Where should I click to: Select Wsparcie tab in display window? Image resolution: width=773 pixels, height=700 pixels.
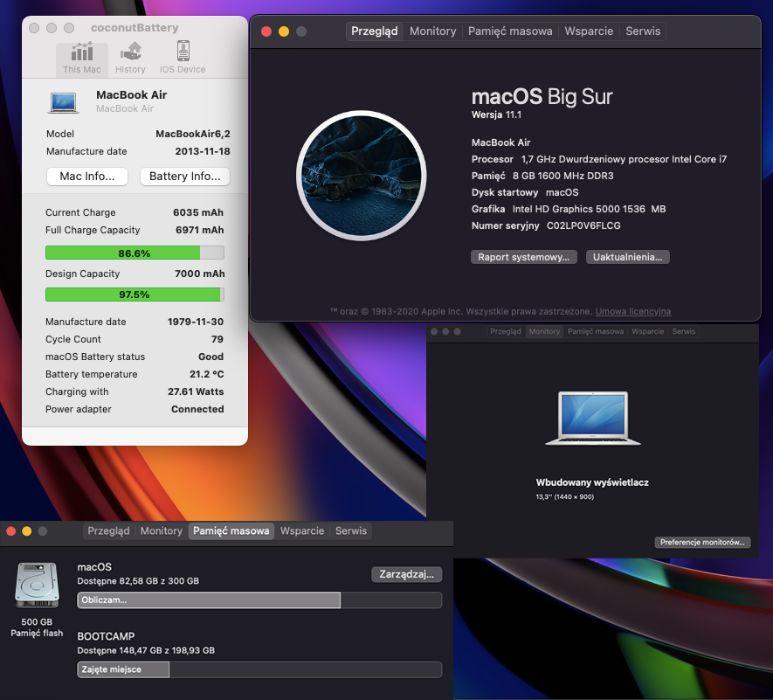click(x=648, y=331)
